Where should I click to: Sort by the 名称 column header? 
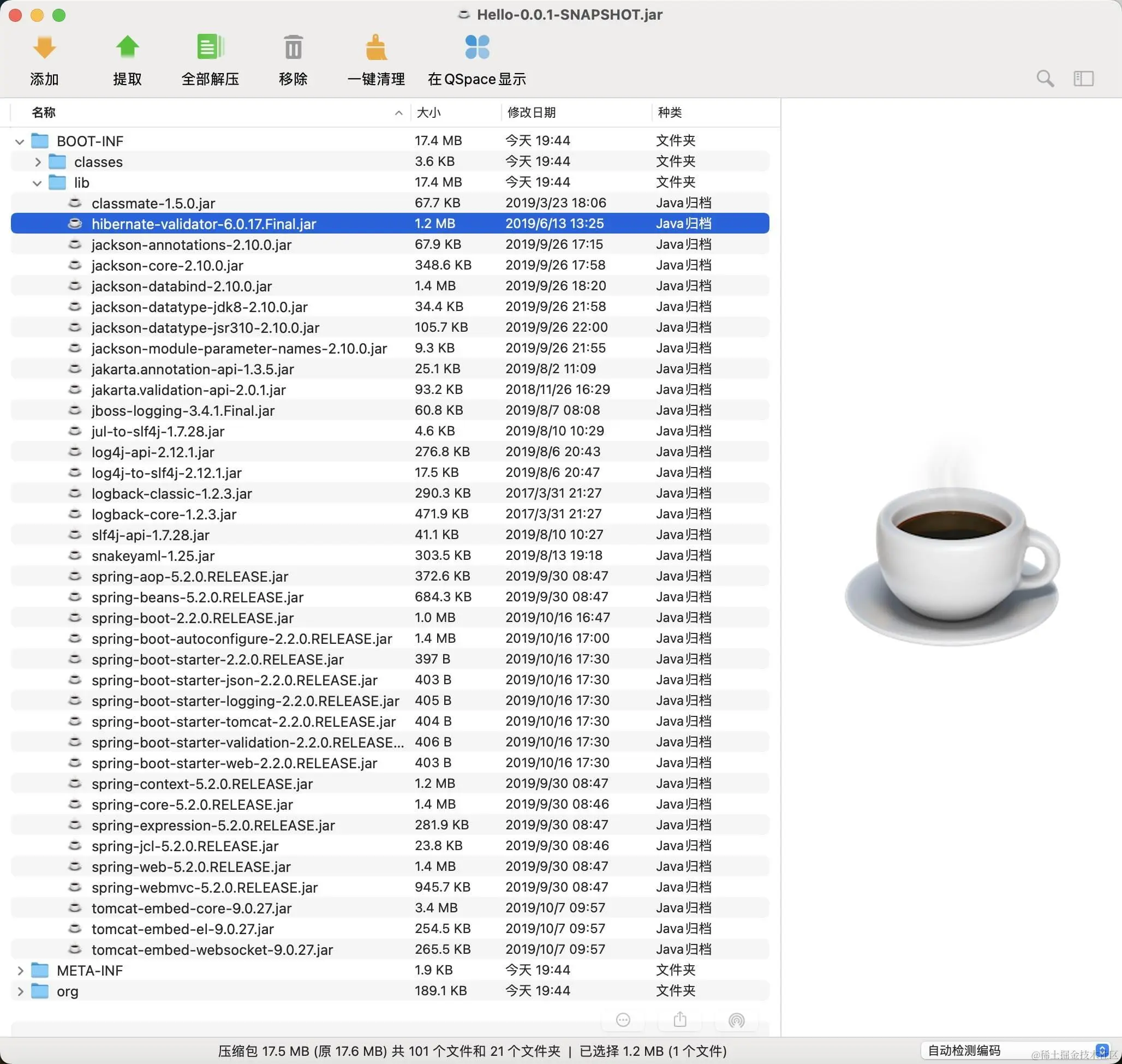44,112
